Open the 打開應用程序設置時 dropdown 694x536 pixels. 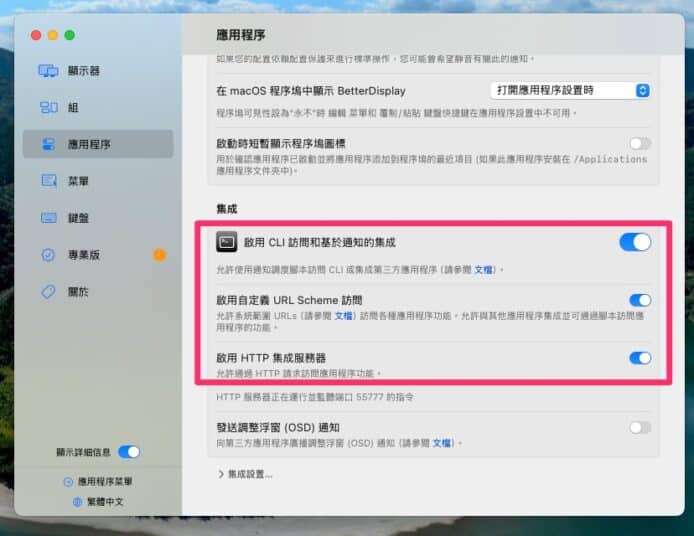572,90
